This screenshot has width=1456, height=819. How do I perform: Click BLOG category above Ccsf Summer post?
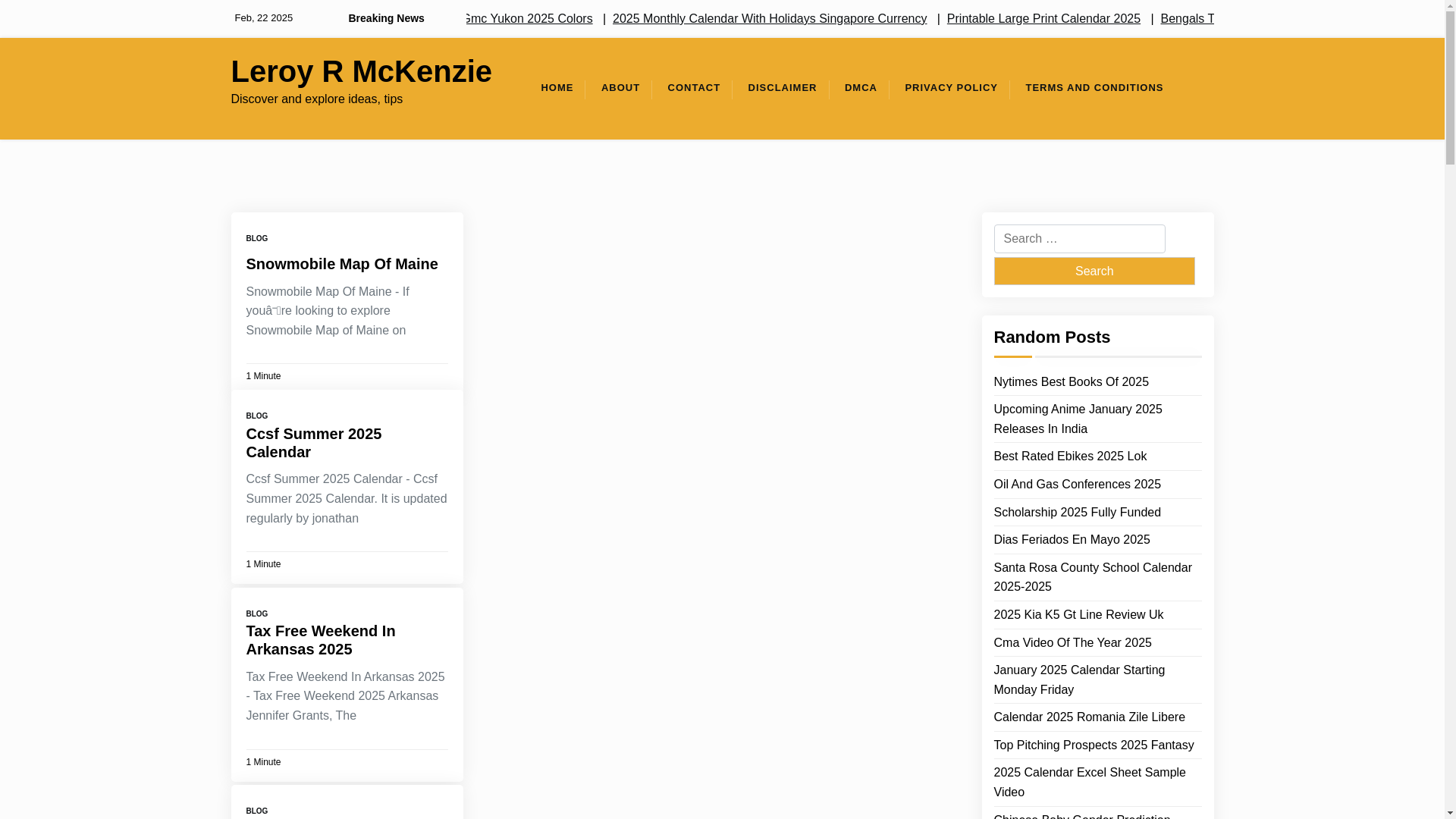[257, 416]
